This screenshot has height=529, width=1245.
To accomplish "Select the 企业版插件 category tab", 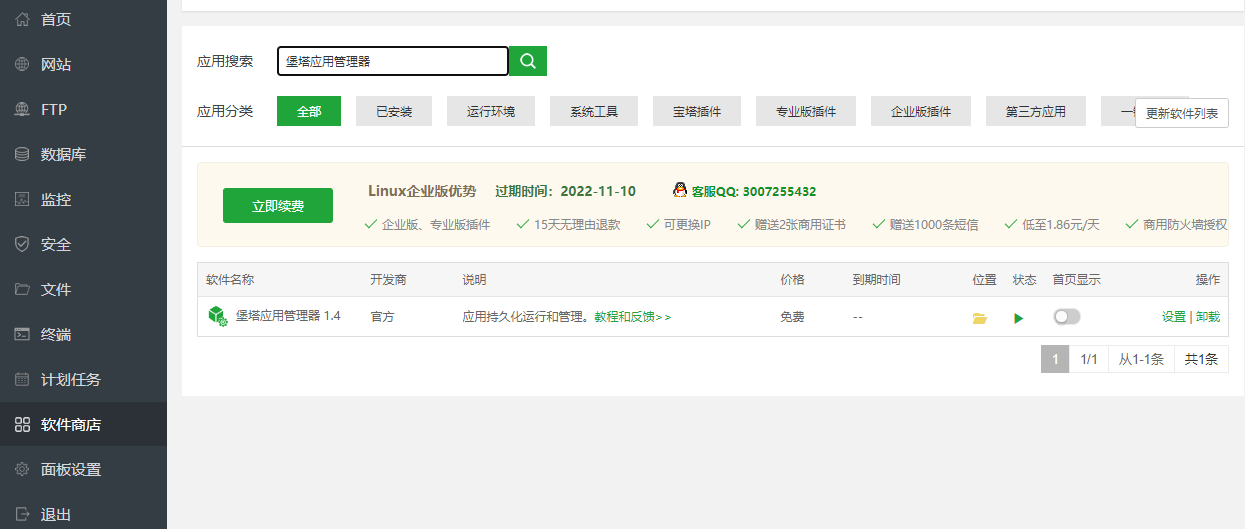I will (x=921, y=111).
